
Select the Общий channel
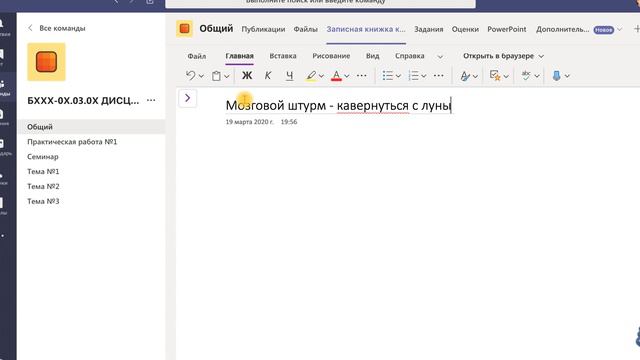91,127
